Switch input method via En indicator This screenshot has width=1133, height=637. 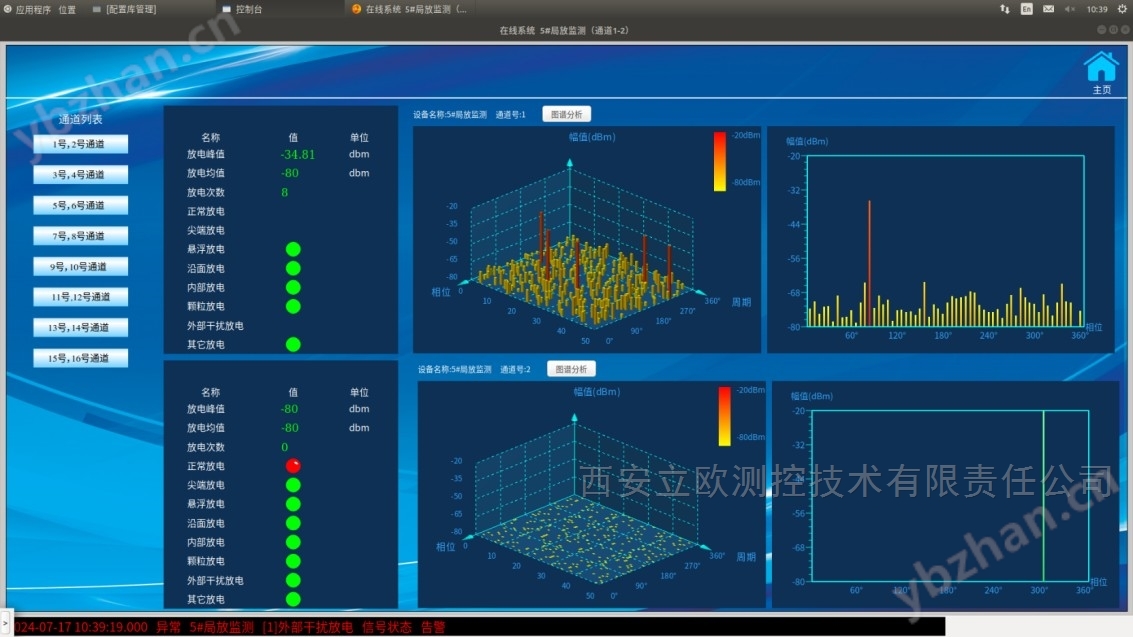click(x=1027, y=9)
